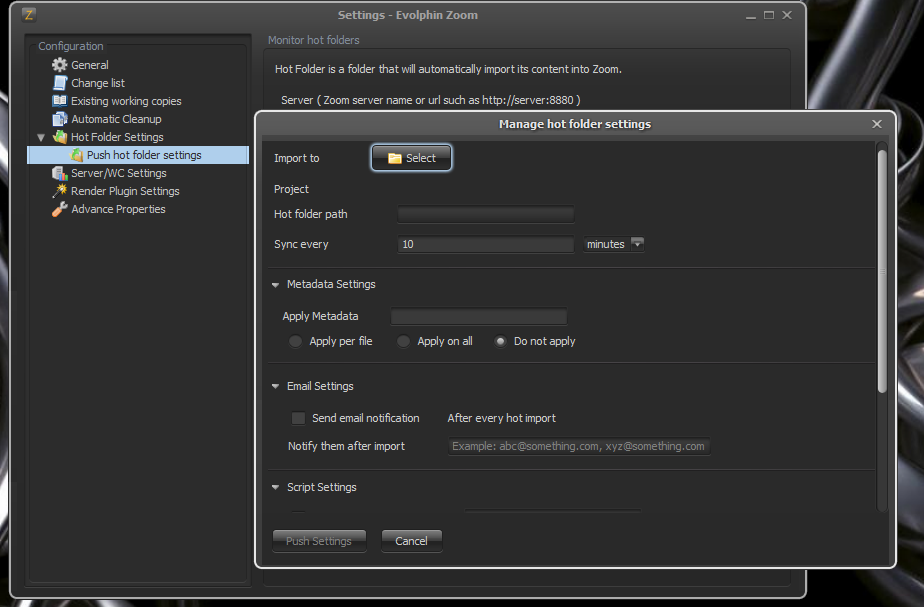Viewport: 924px width, 607px height.
Task: Cancel the Manage hot folder settings dialog
Action: pyautogui.click(x=411, y=541)
